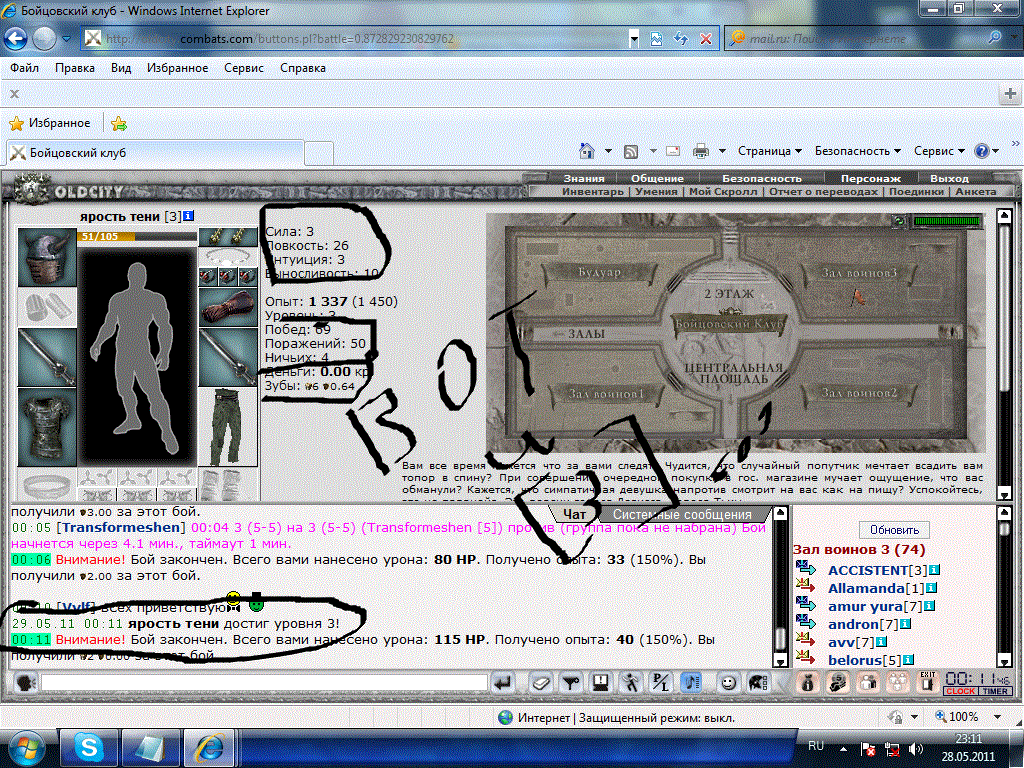
Task: Click the eraser clear chat icon
Action: pos(542,683)
